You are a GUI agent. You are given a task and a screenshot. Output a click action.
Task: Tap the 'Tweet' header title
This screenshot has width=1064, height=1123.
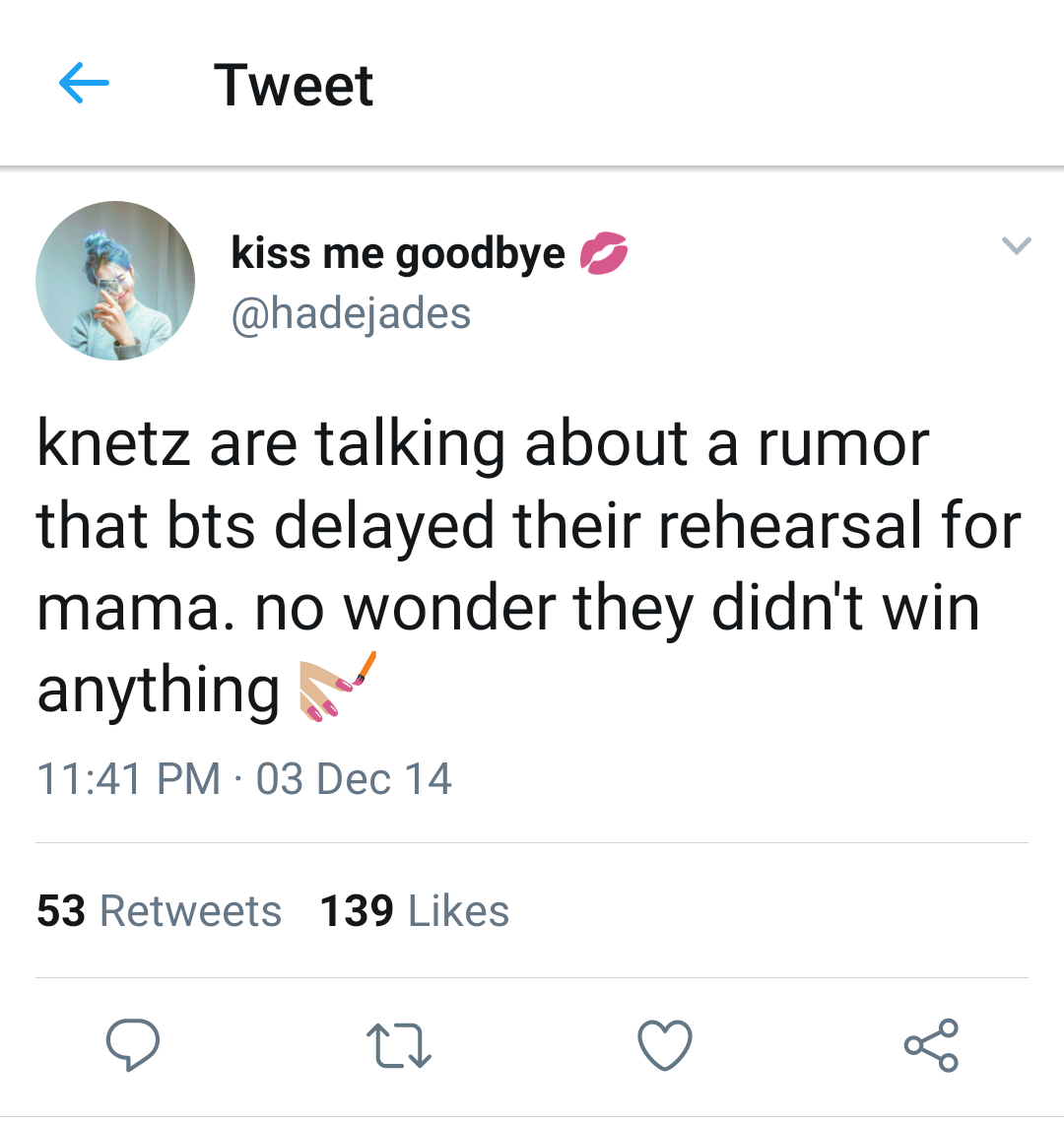pyautogui.click(x=294, y=86)
